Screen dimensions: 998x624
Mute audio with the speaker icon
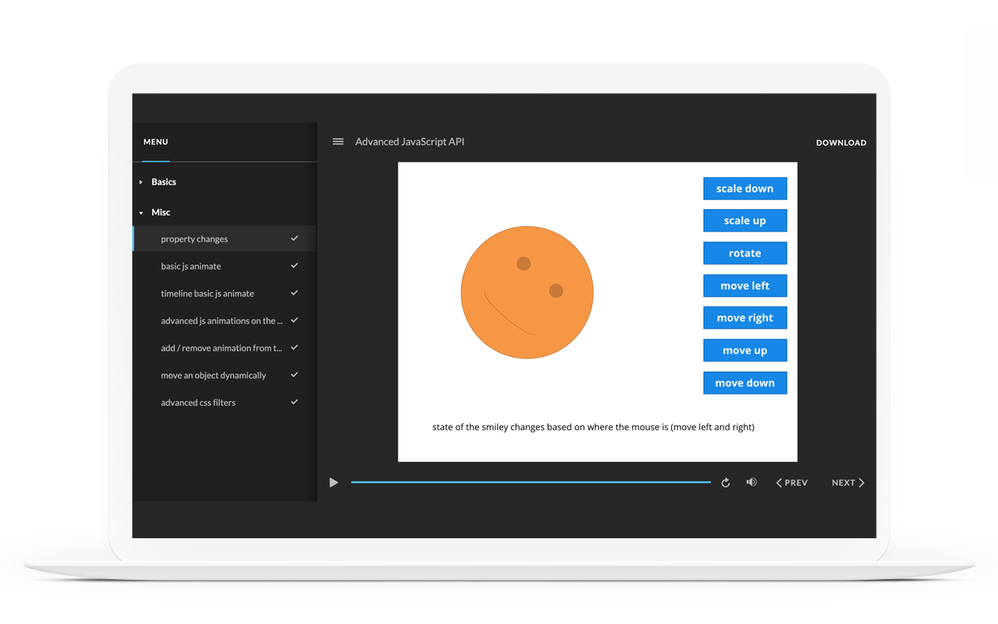tap(752, 482)
